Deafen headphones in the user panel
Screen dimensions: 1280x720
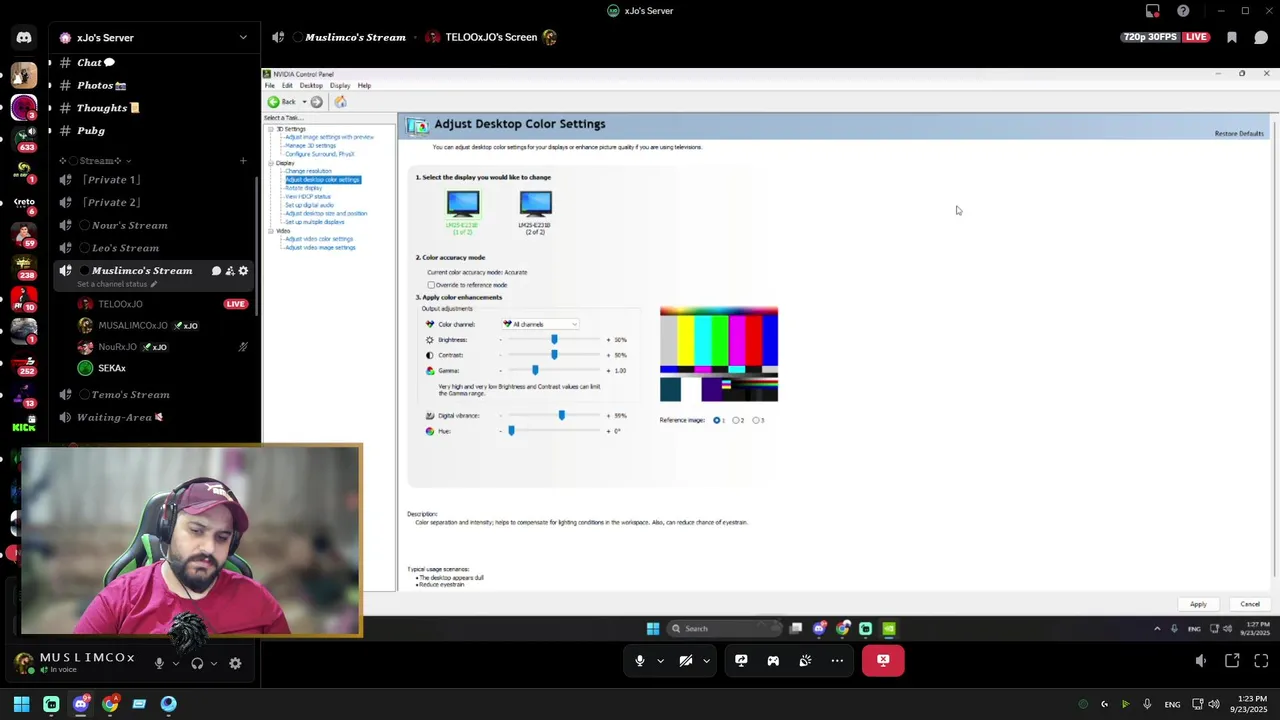pyautogui.click(x=197, y=663)
